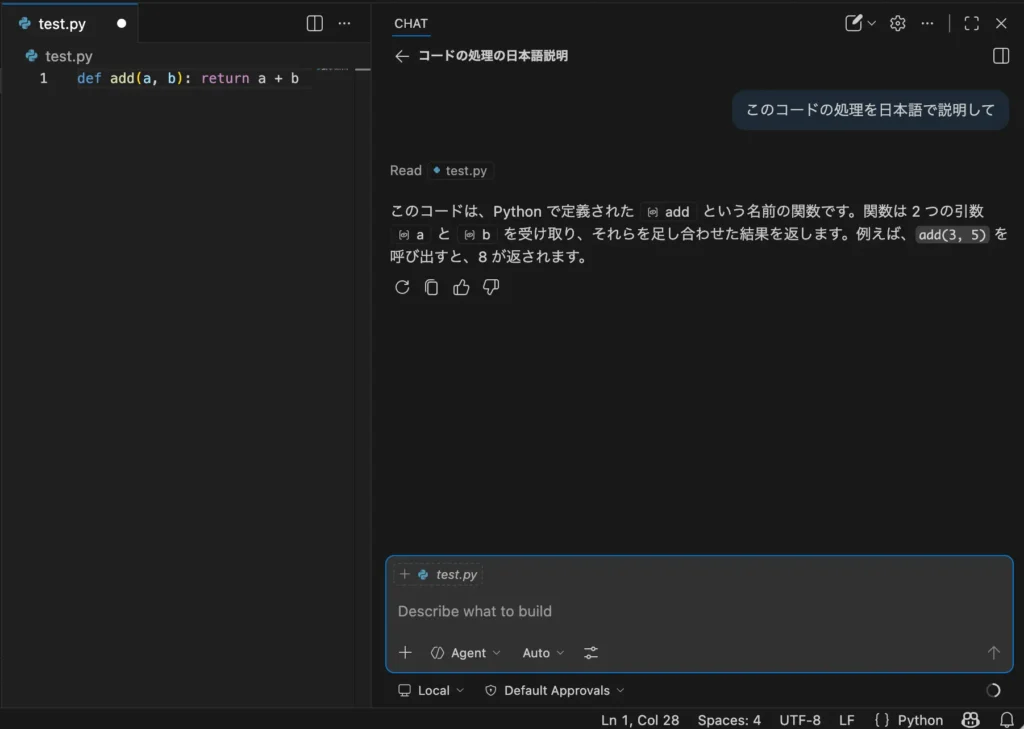Click the thumbs up icon
This screenshot has width=1024, height=729.
[x=461, y=288]
